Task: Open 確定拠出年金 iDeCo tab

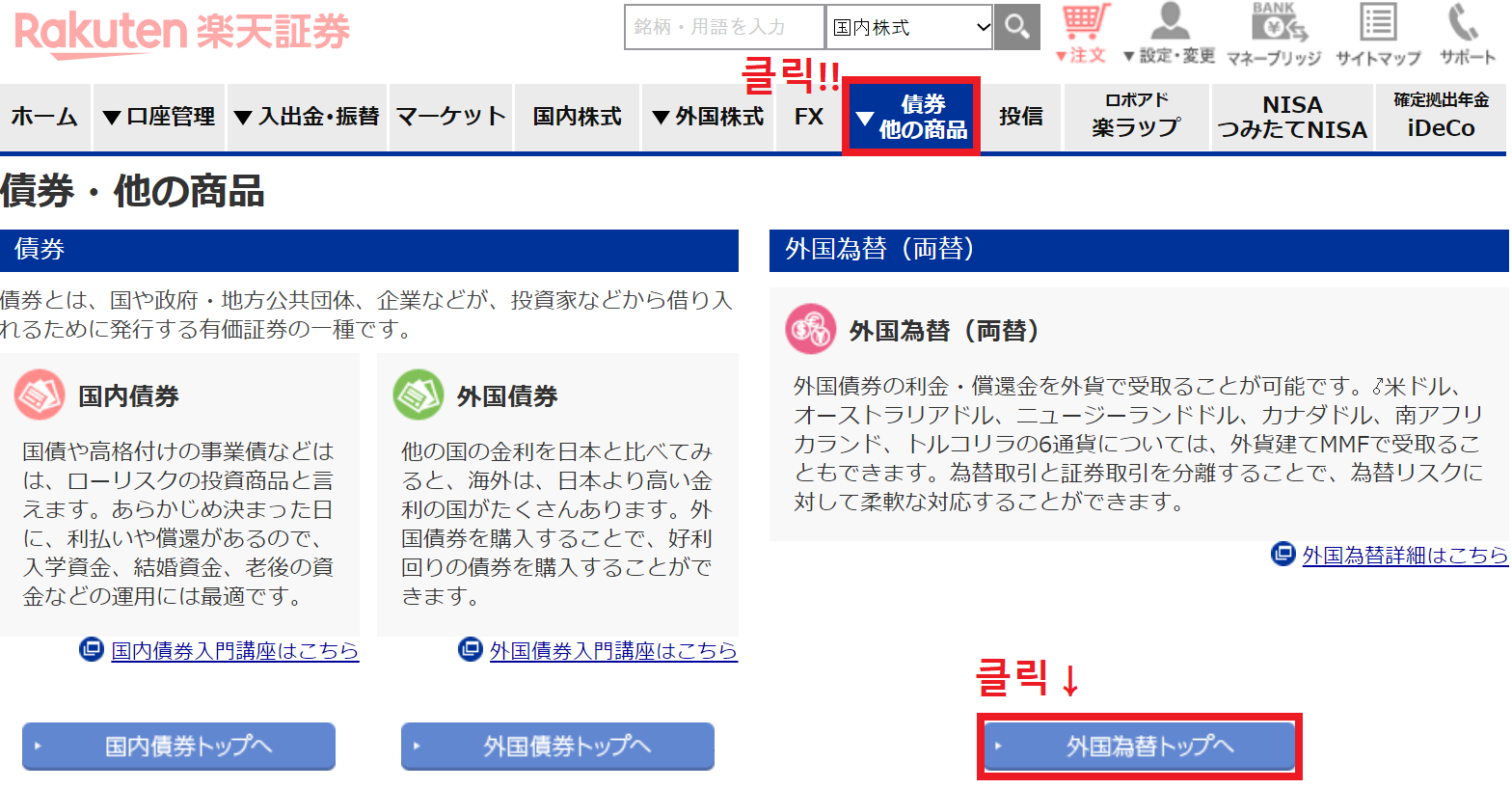Action: click(x=1442, y=117)
